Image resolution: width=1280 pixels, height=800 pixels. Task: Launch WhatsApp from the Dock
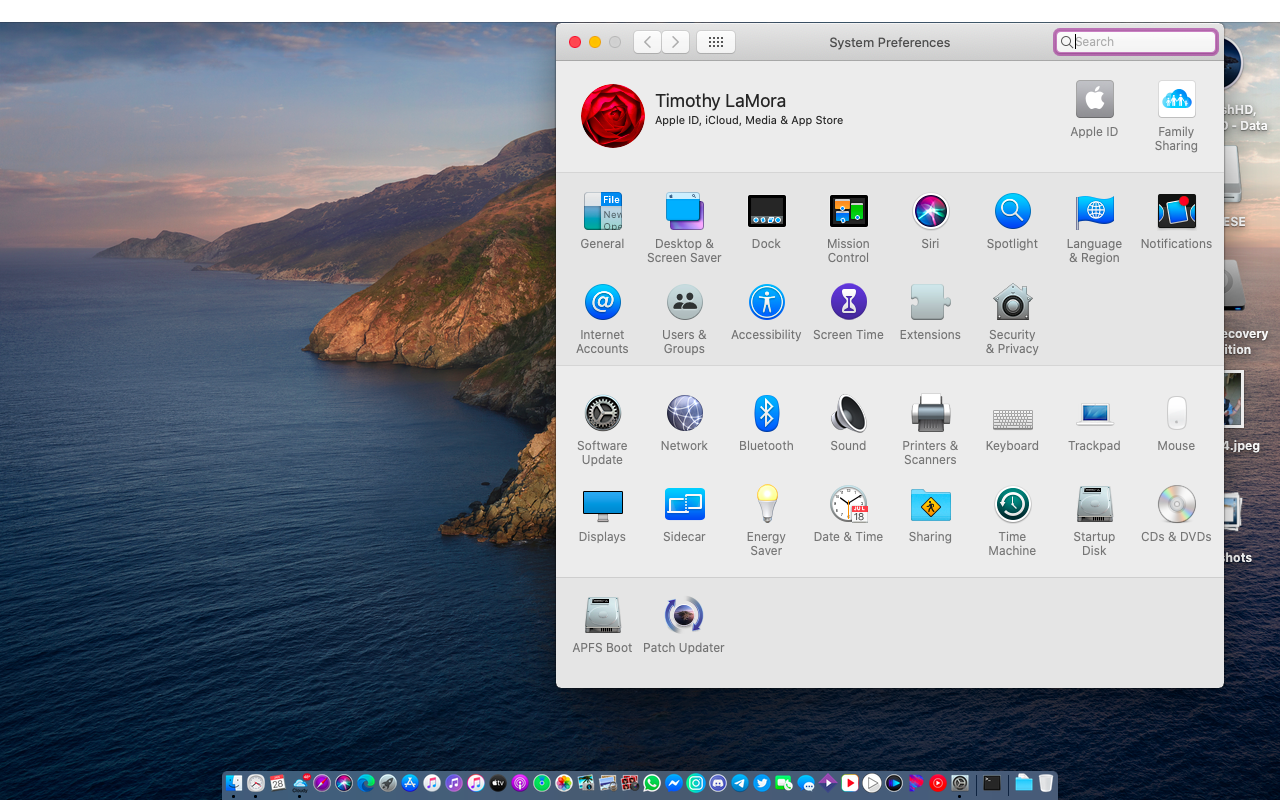tap(652, 783)
